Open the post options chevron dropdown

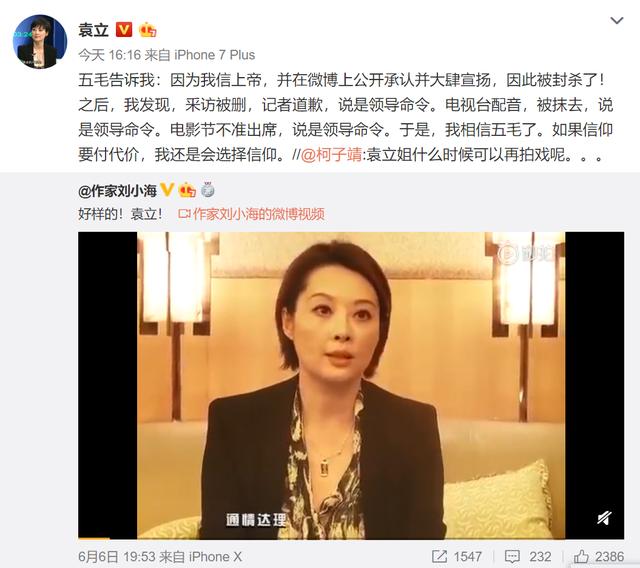click(616, 20)
